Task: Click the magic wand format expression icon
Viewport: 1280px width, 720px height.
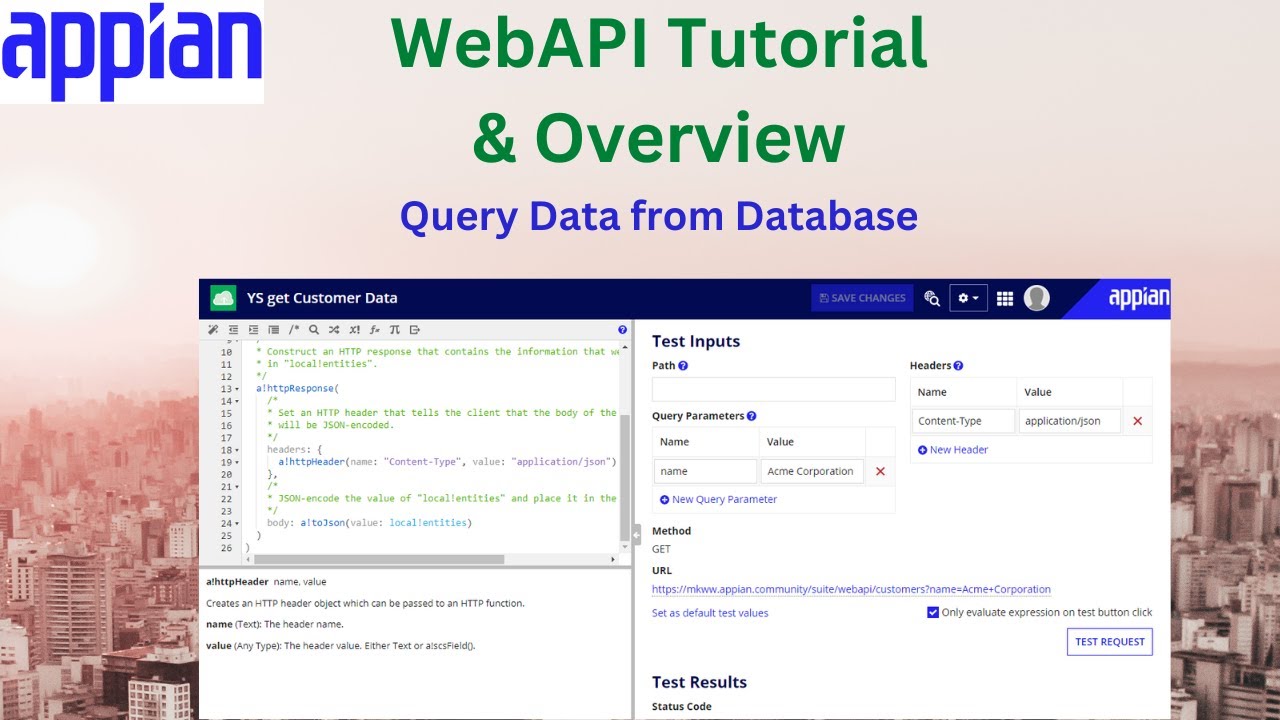Action: tap(213, 329)
